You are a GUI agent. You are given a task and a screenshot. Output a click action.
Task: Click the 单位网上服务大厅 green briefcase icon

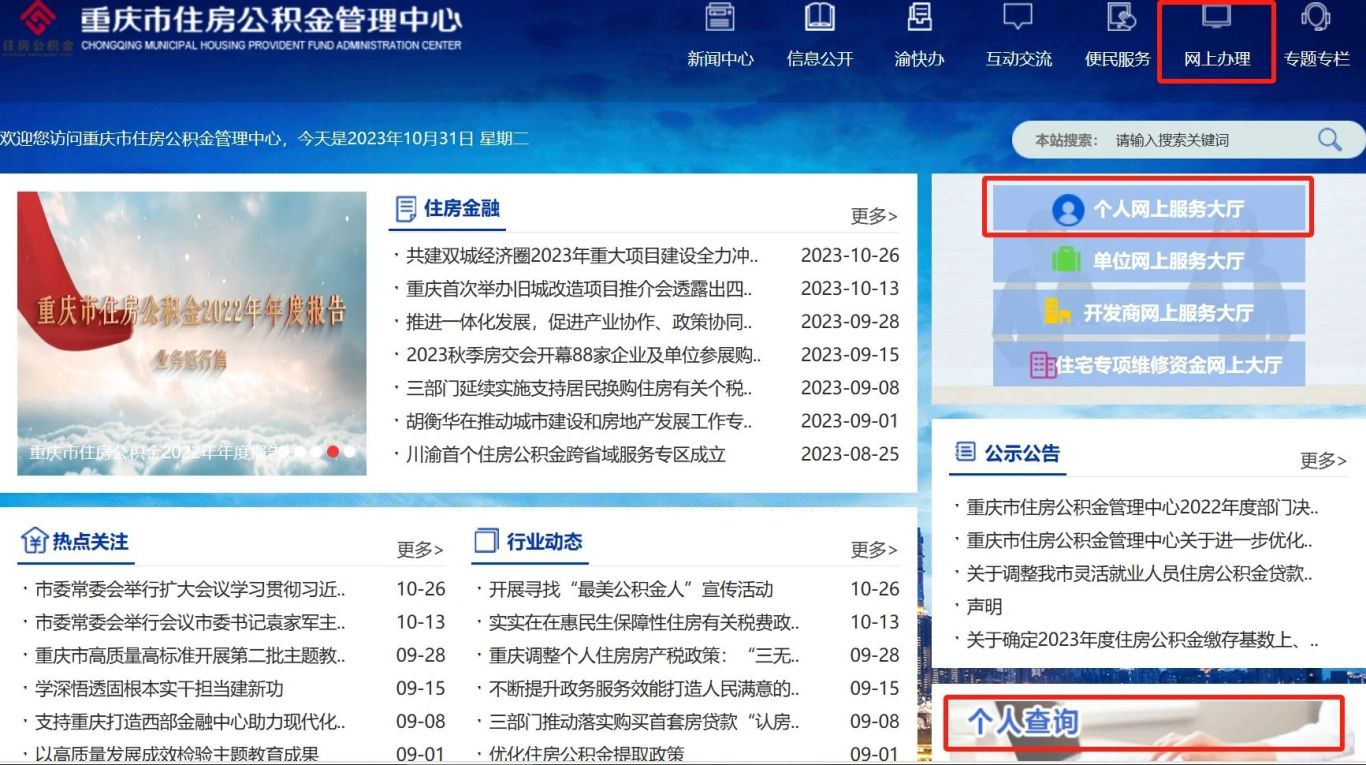coord(1066,260)
